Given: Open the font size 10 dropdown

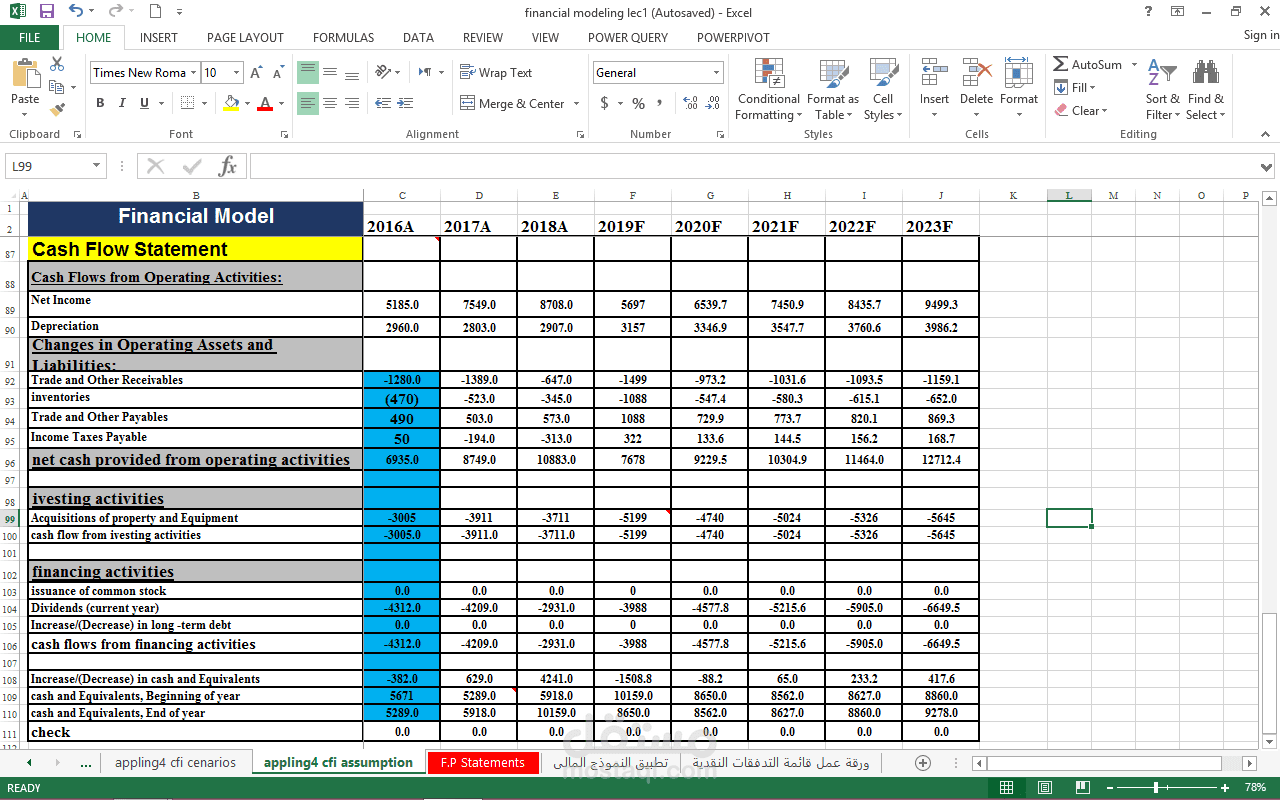Looking at the screenshot, I should [237, 72].
